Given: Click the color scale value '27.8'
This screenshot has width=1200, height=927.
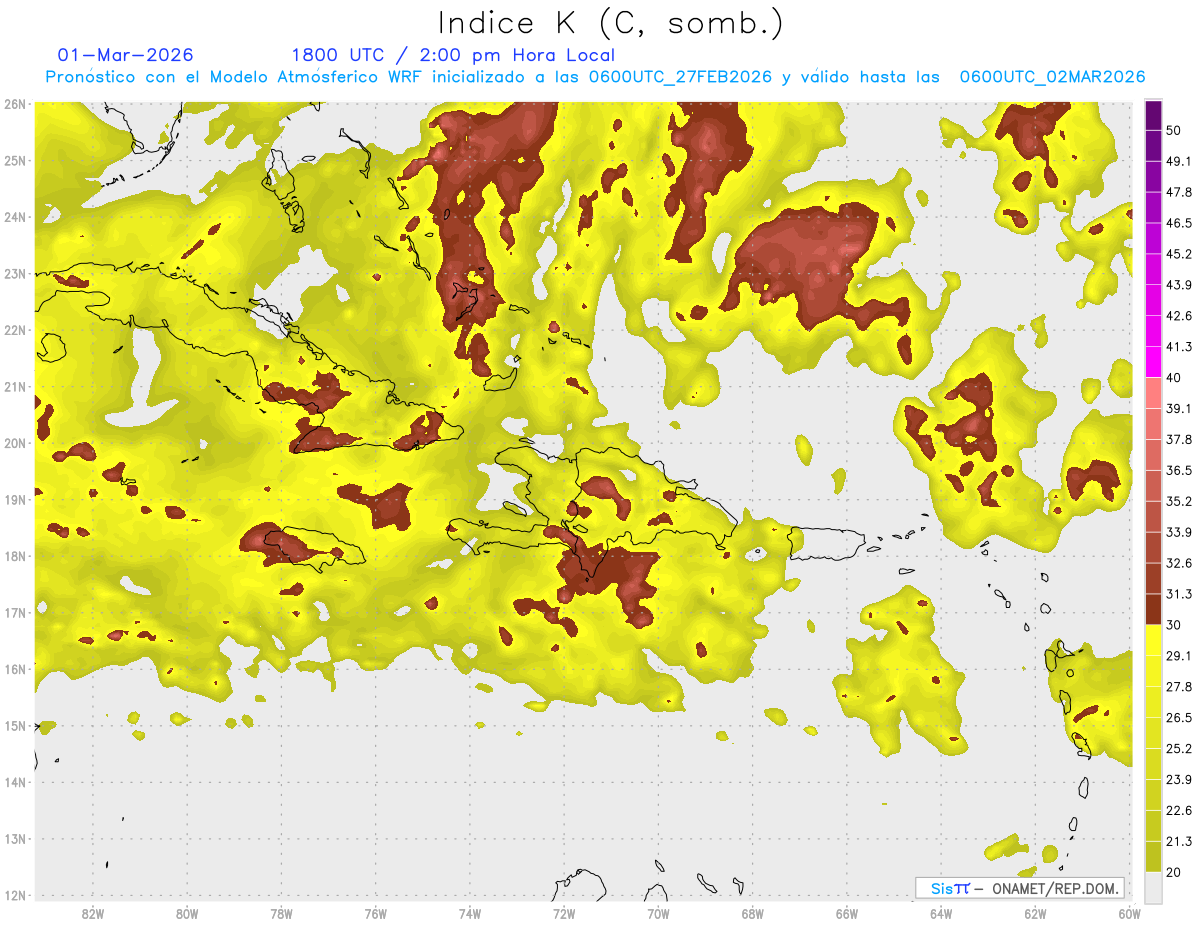Looking at the screenshot, I should pos(1178,687).
